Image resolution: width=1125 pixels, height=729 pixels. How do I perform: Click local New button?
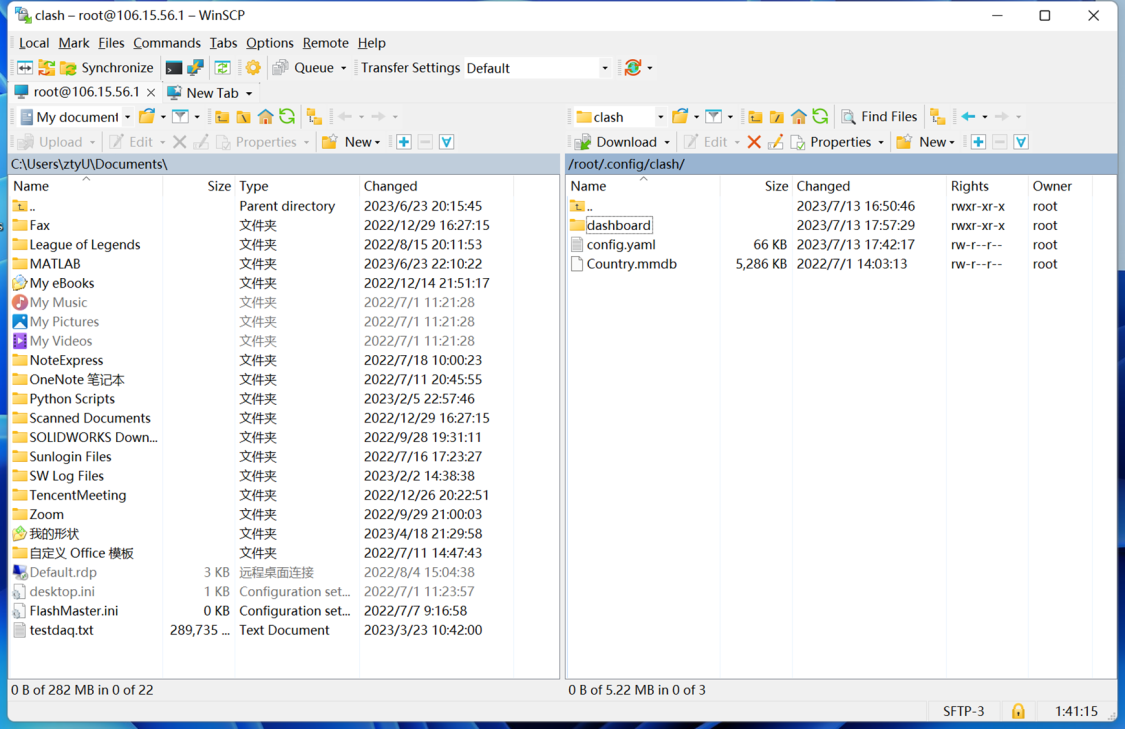tap(352, 142)
